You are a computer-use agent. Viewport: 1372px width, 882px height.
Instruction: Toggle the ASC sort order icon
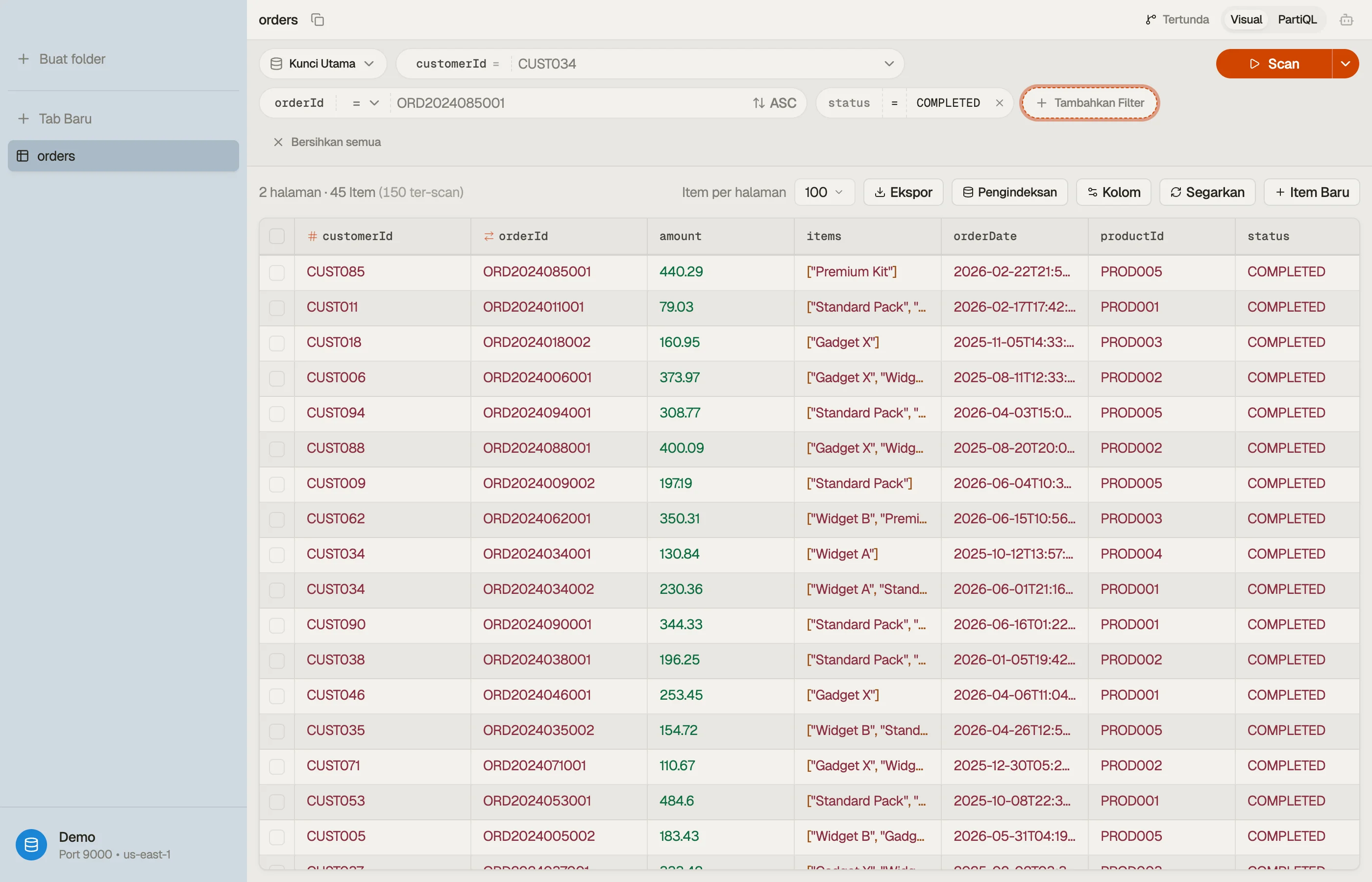coord(759,103)
